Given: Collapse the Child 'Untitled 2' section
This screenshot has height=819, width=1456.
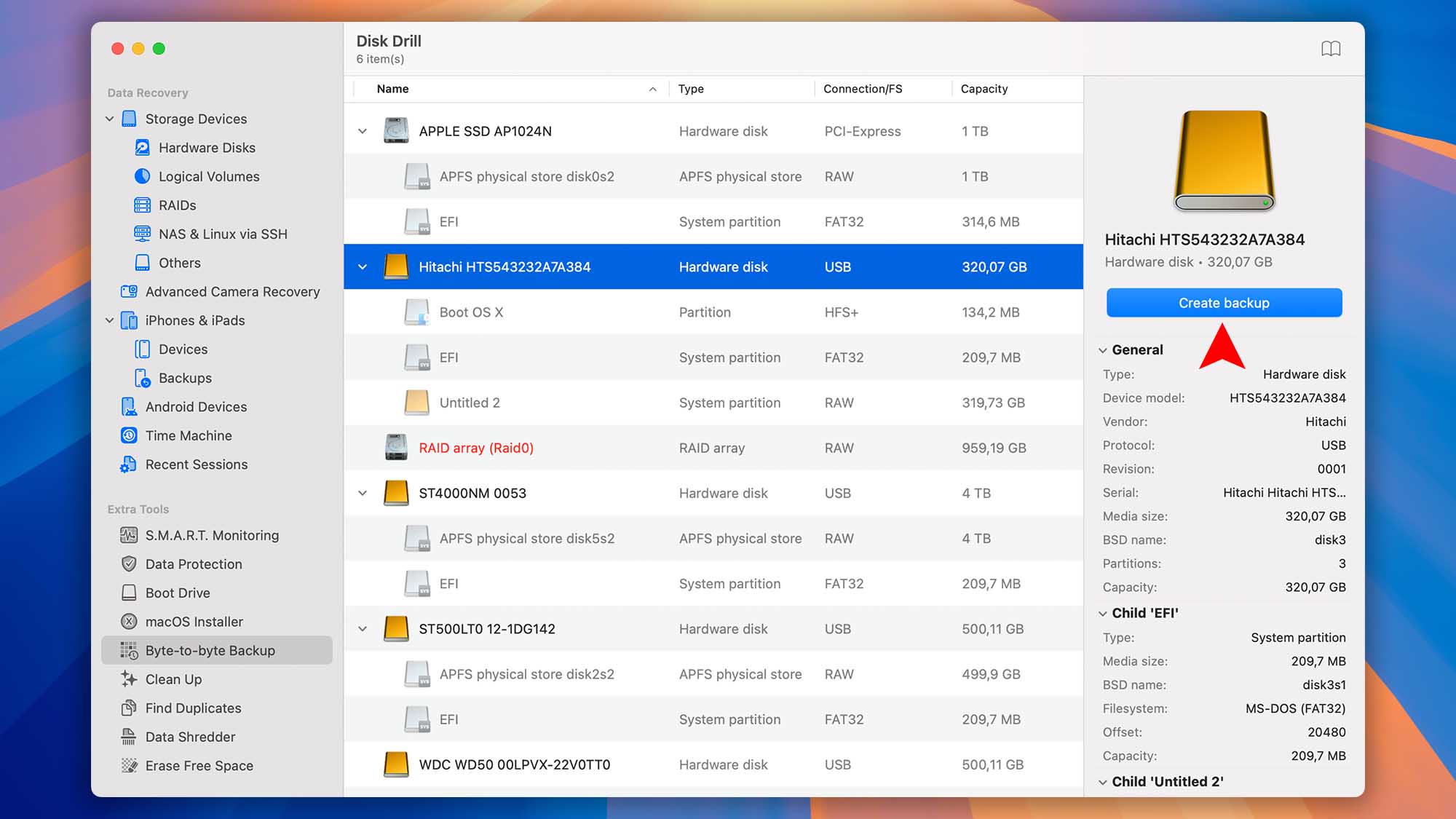Looking at the screenshot, I should (1102, 782).
